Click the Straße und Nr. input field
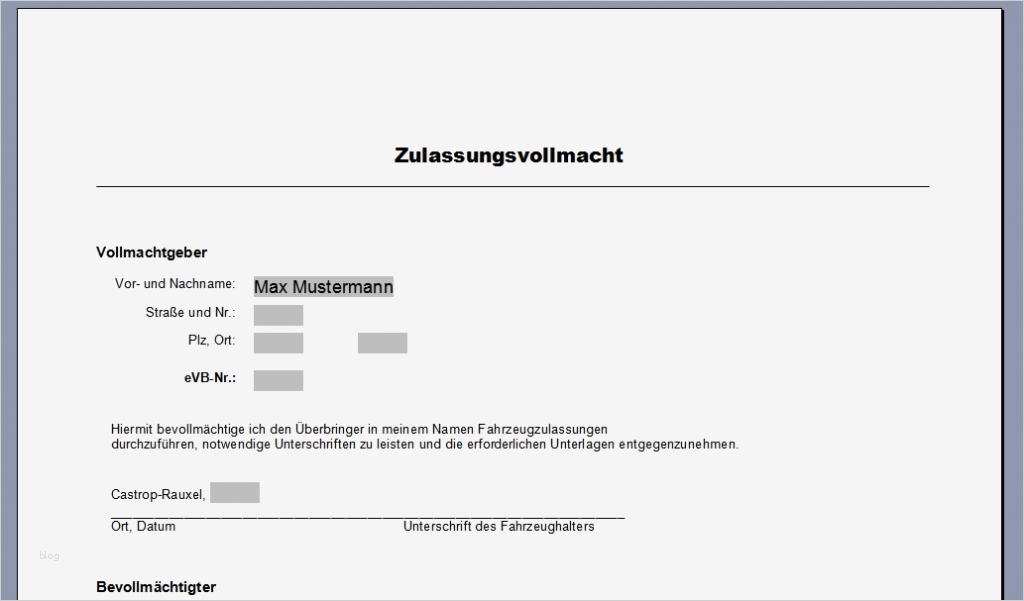 (278, 315)
